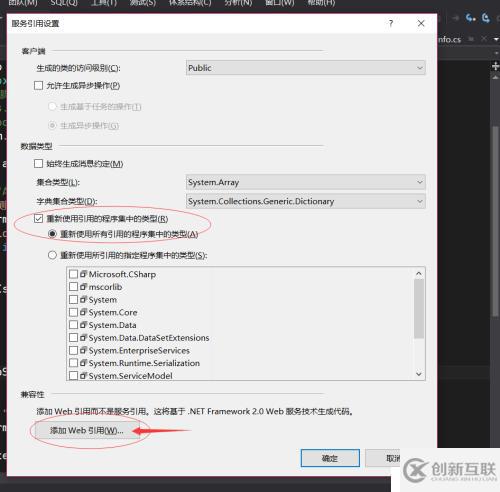Close the 服务引用设置 dialog
The image size is (500, 492).
click(x=421, y=23)
